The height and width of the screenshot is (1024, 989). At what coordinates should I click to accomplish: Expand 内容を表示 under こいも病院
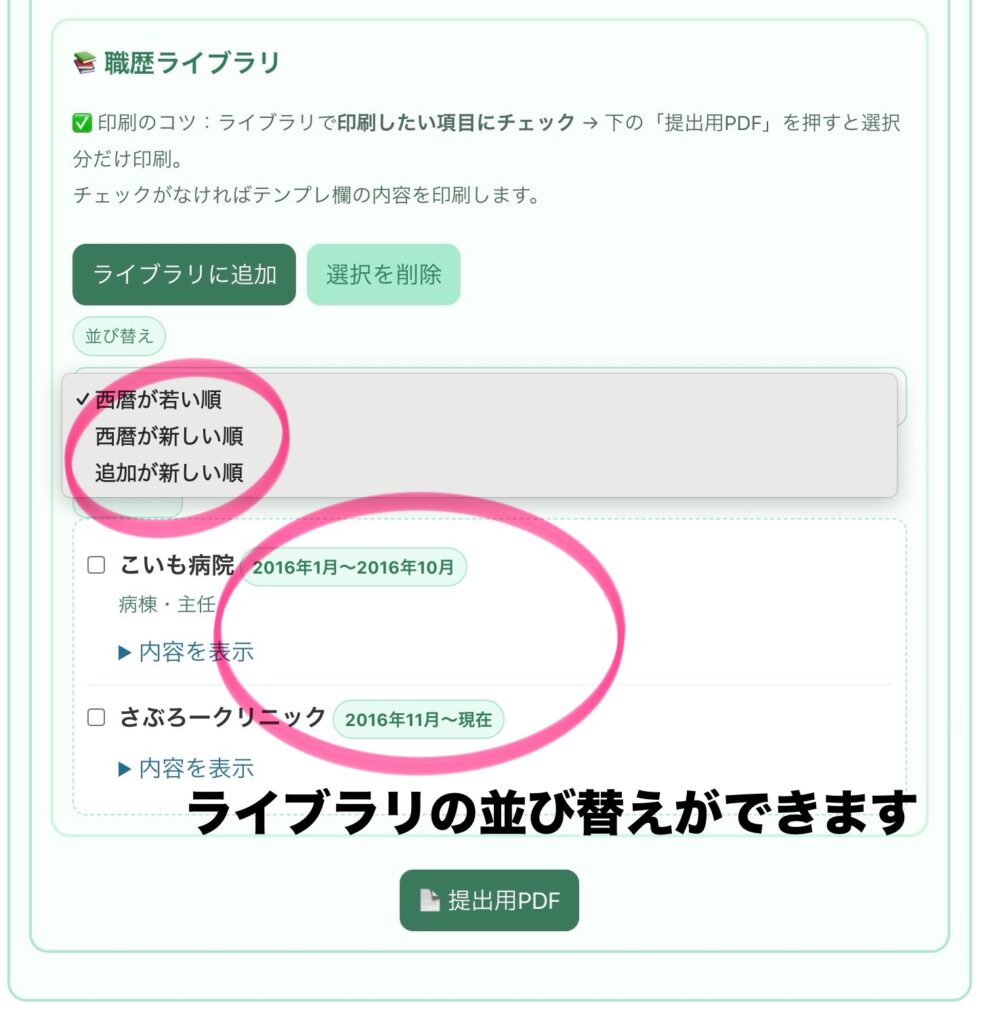(x=196, y=652)
